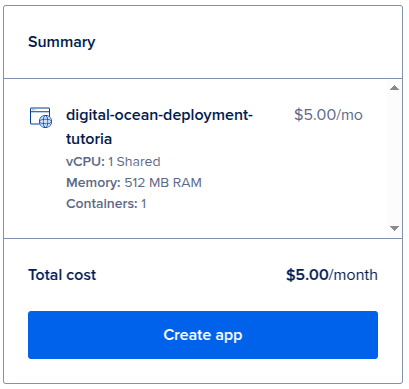Click the summary list scrollbar track
Image resolution: width=409 pixels, height=389 pixels.
tap(394, 158)
